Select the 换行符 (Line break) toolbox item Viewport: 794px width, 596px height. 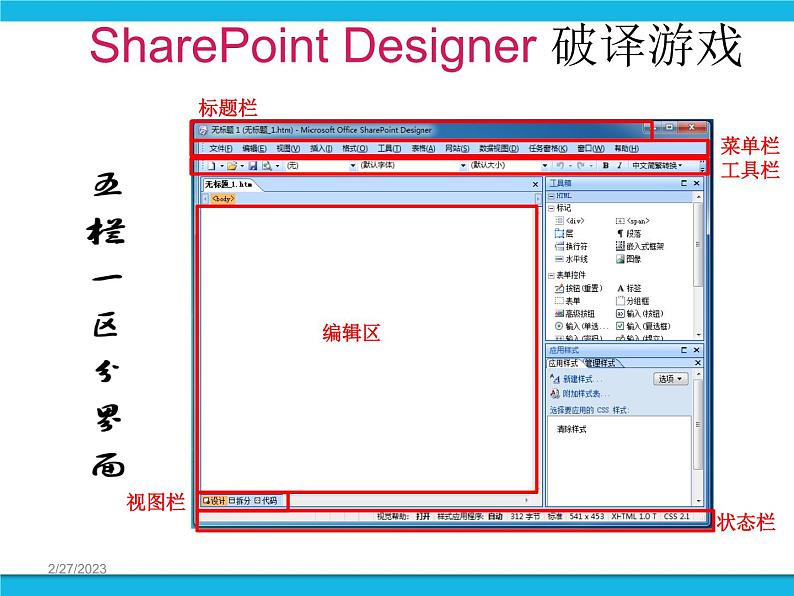pos(572,246)
